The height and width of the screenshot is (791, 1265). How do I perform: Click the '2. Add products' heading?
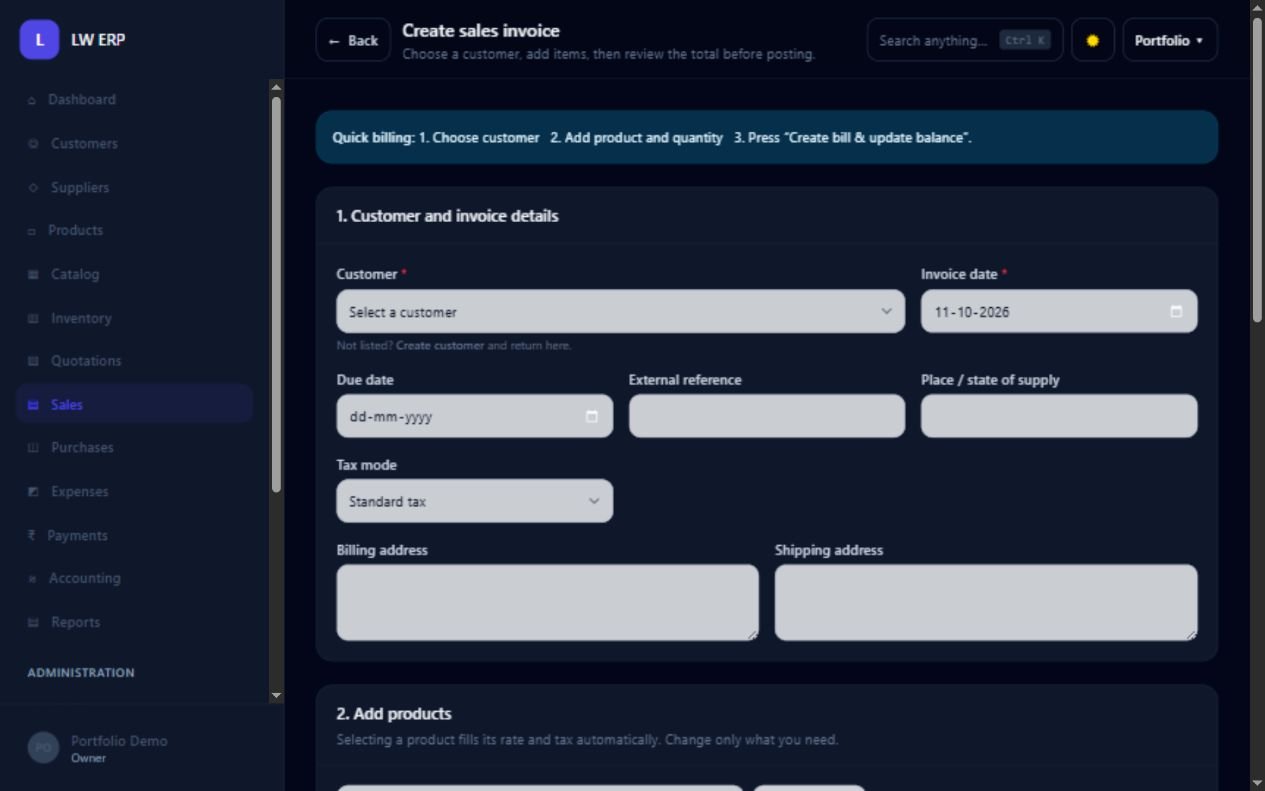coord(394,714)
